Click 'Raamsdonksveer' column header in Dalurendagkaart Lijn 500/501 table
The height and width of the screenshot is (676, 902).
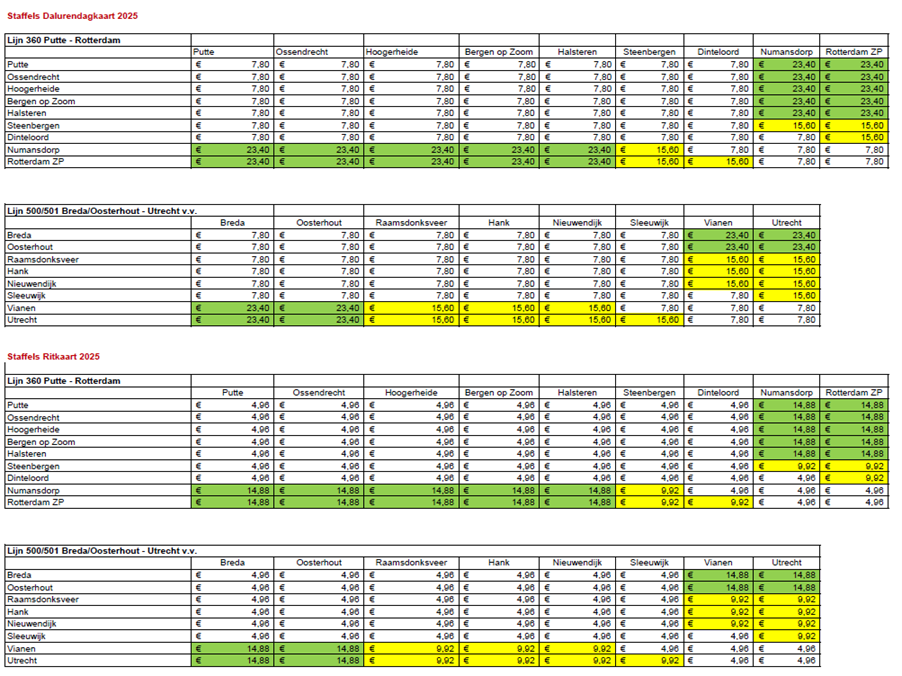[x=413, y=223]
